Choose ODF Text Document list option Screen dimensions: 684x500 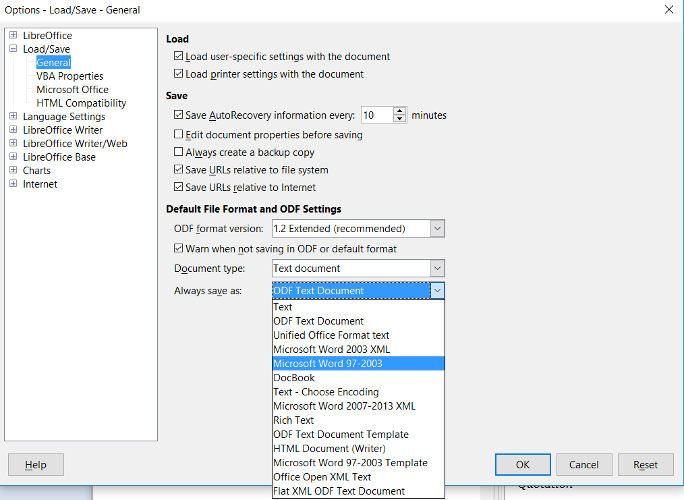tap(358, 321)
